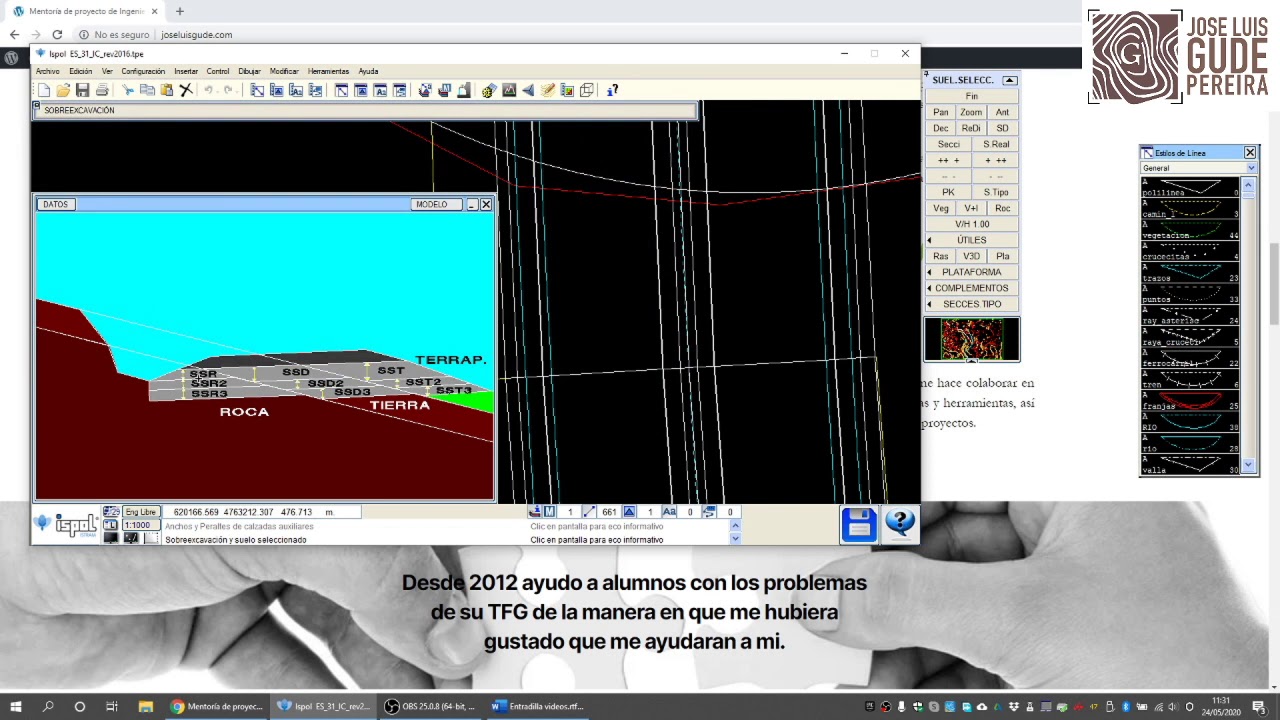The height and width of the screenshot is (720, 1280).
Task: Click the Aa text style icon
Action: (x=669, y=512)
